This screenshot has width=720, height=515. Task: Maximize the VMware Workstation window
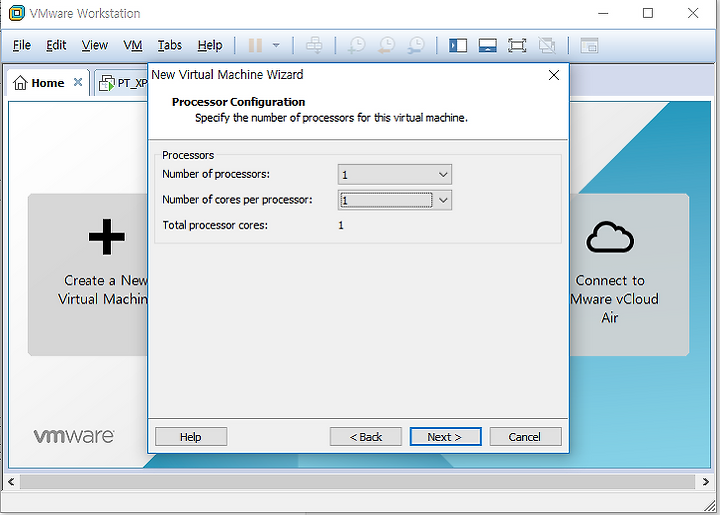click(x=648, y=13)
